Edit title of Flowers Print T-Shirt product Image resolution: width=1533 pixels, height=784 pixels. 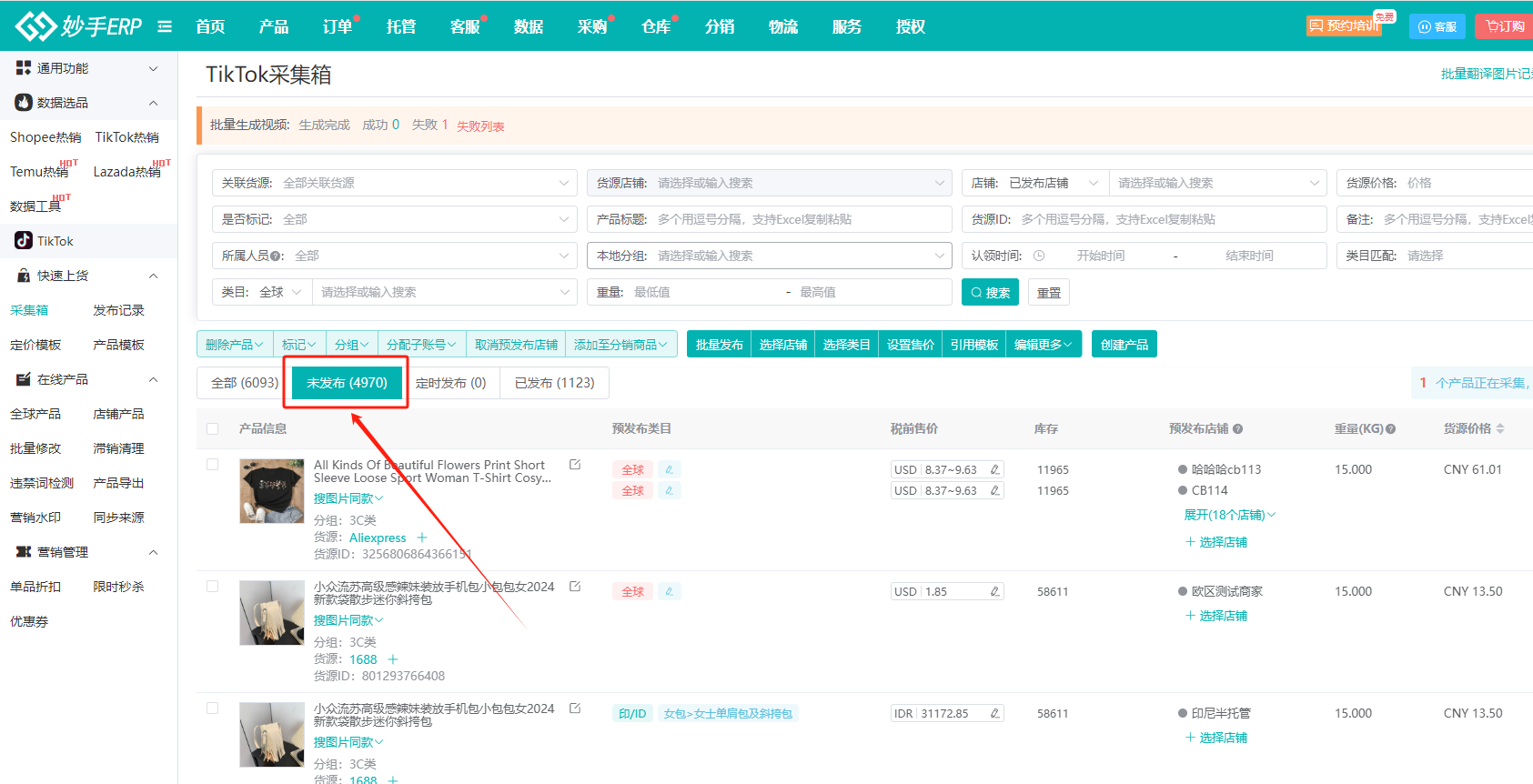(575, 465)
